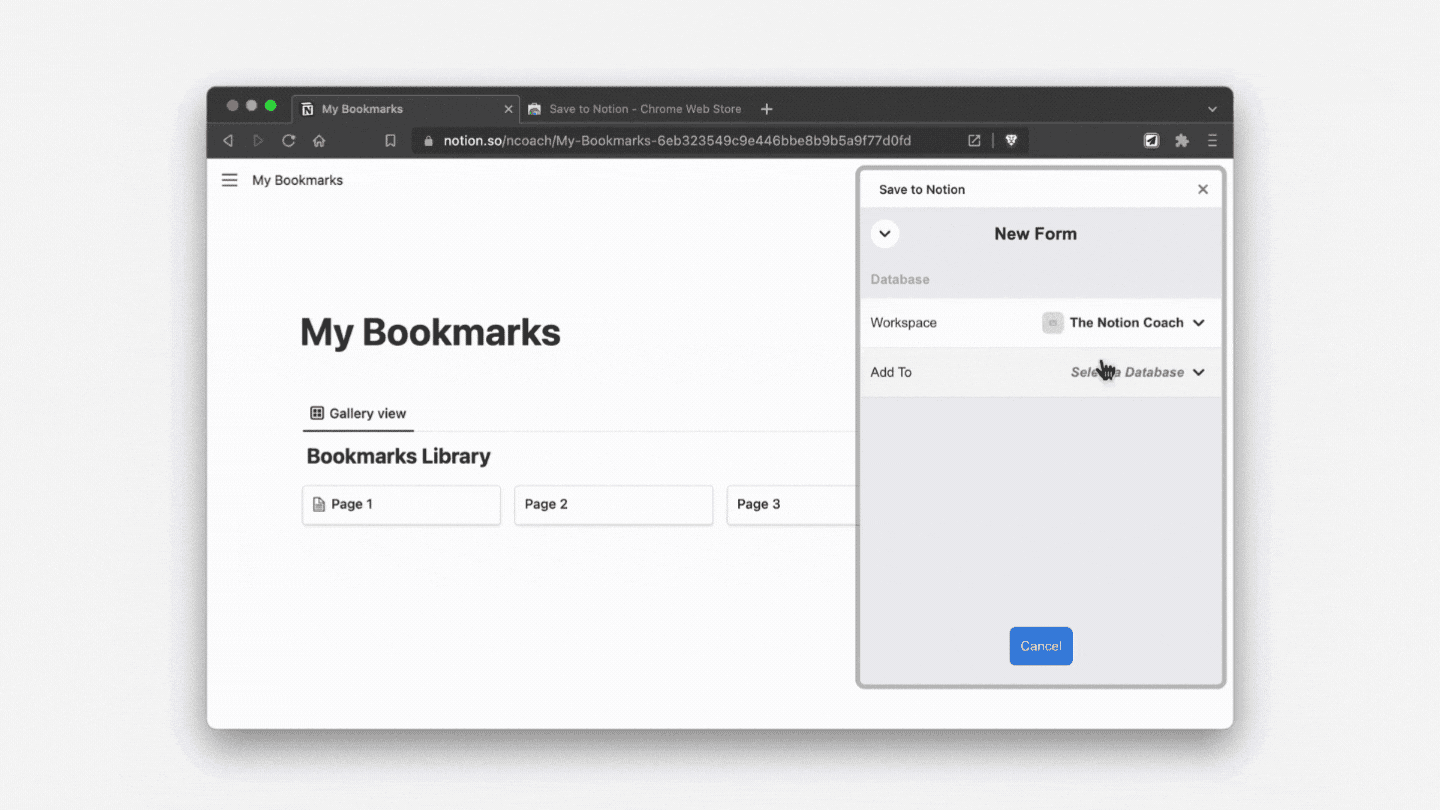Open the extensions puzzle menu
Screen dimensions: 1440x810
1182,141
